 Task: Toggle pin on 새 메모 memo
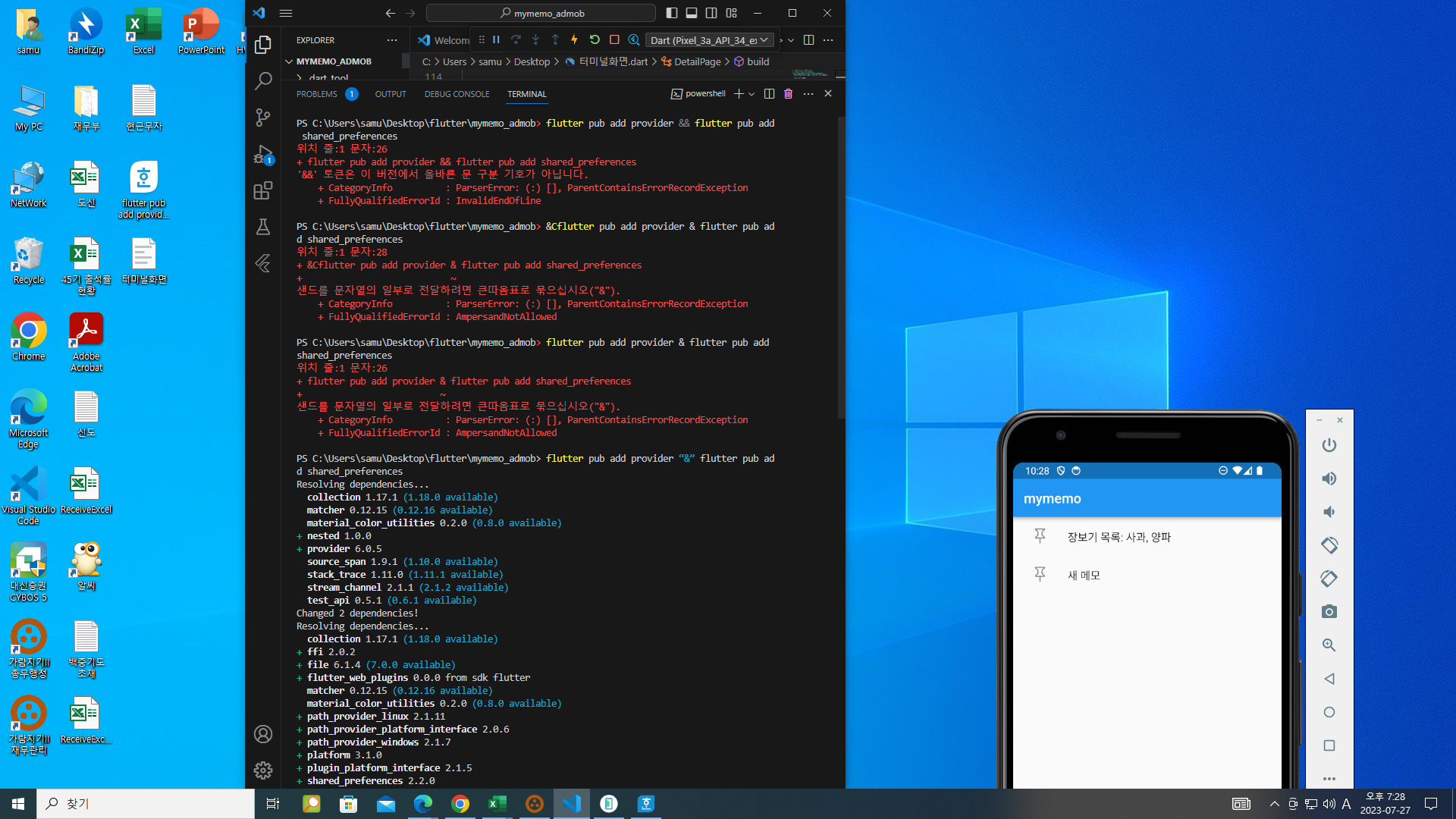click(1040, 575)
